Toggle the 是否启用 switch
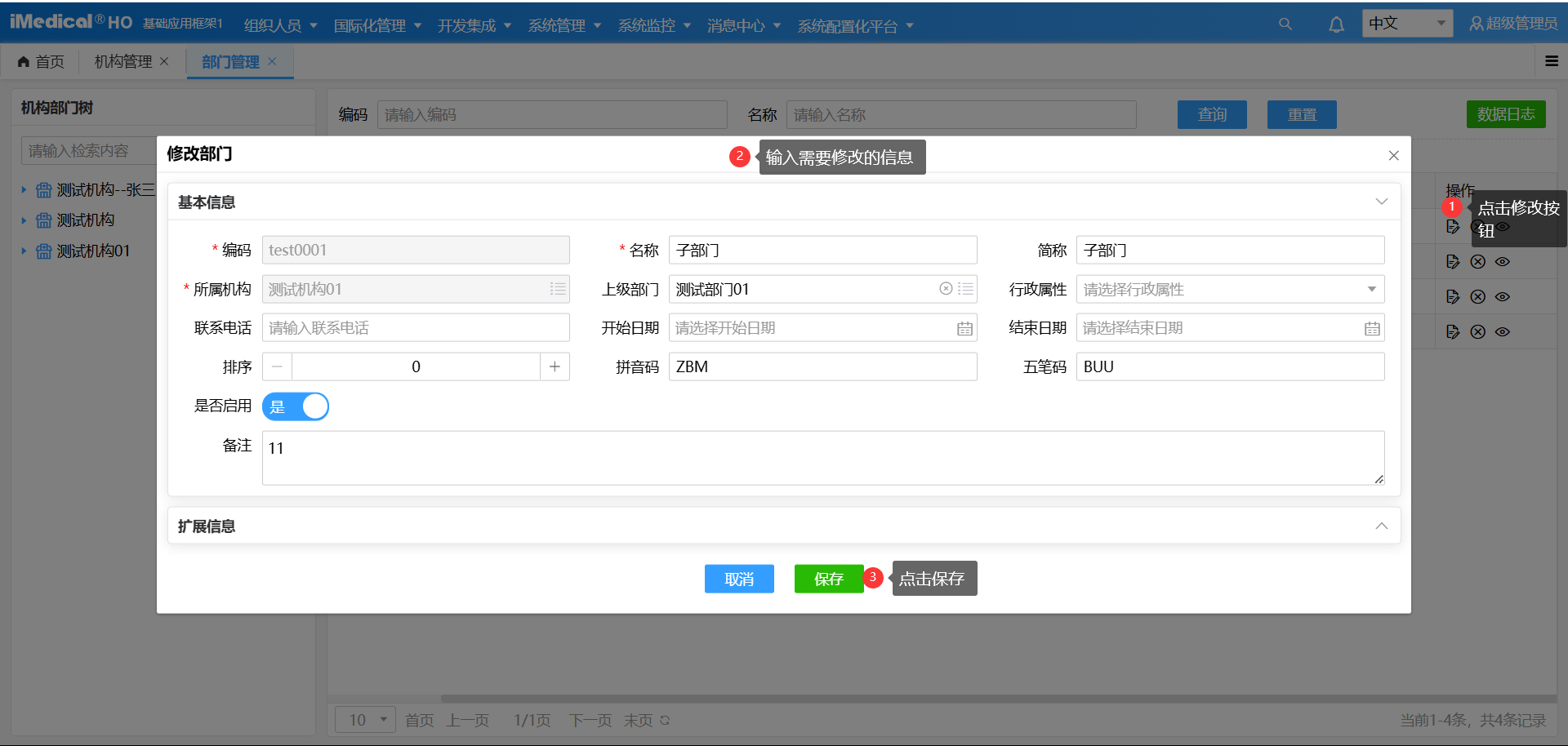 pyautogui.click(x=296, y=406)
